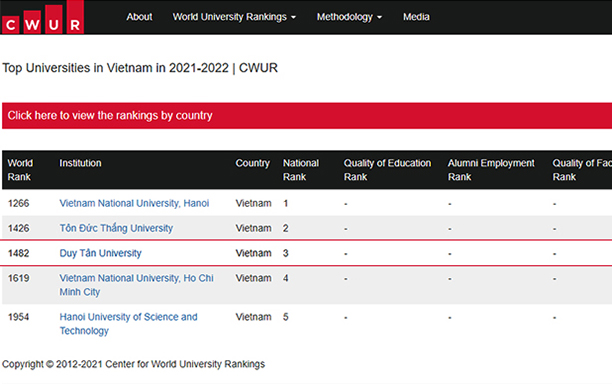Expand the Methodology dropdown menu
This screenshot has height=384, width=612.
click(349, 17)
